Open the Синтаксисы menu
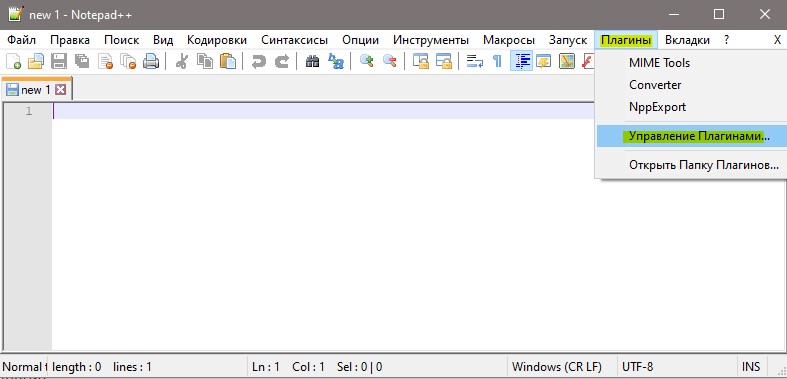 coord(295,40)
